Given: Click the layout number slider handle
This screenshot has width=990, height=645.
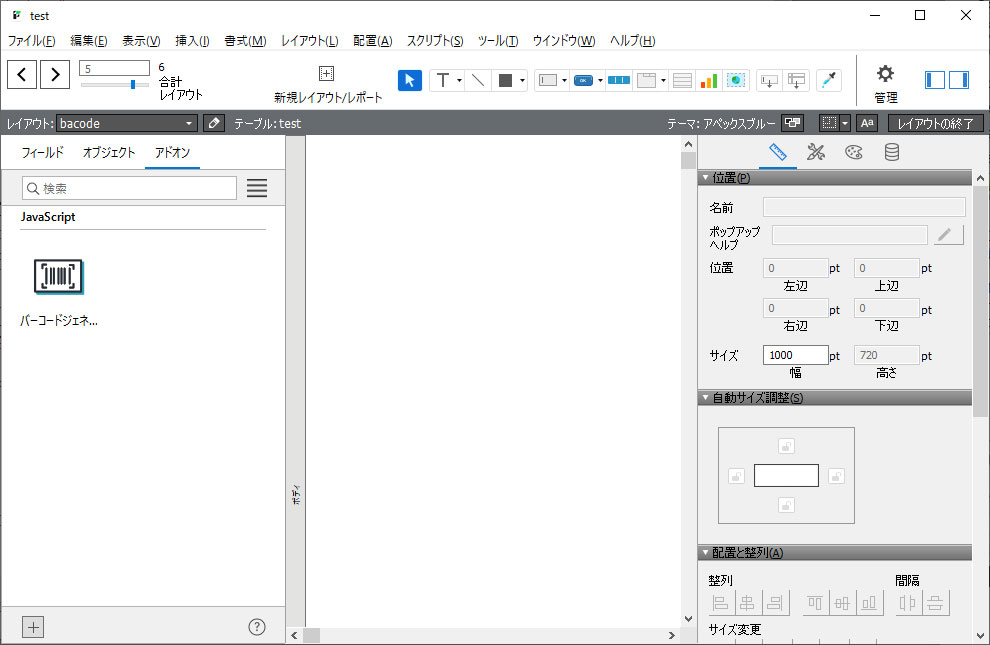Looking at the screenshot, I should (133, 84).
